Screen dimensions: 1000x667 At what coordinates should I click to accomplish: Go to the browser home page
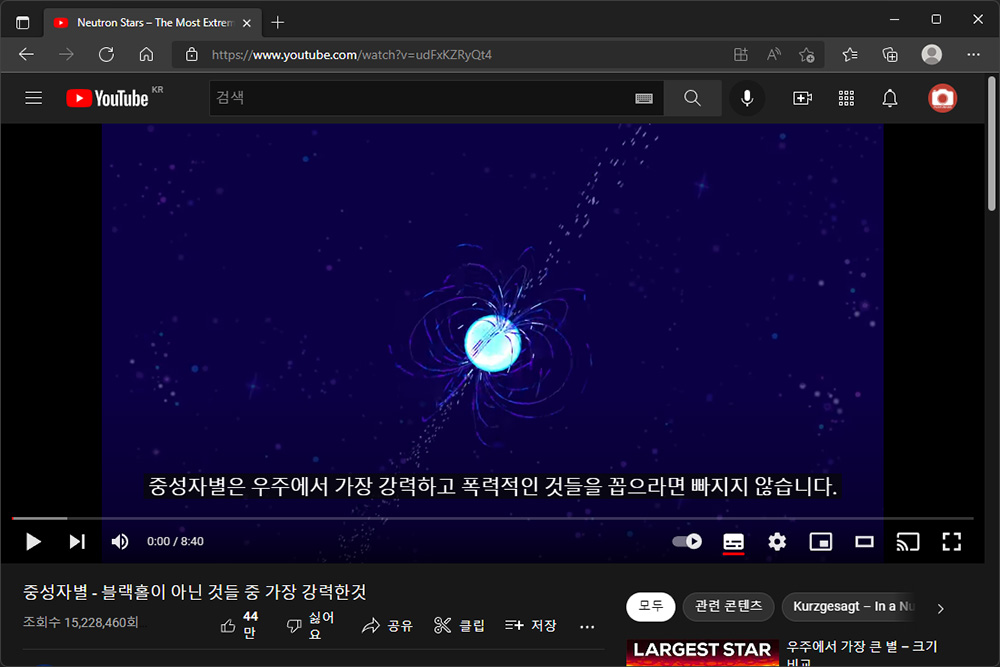pos(146,55)
